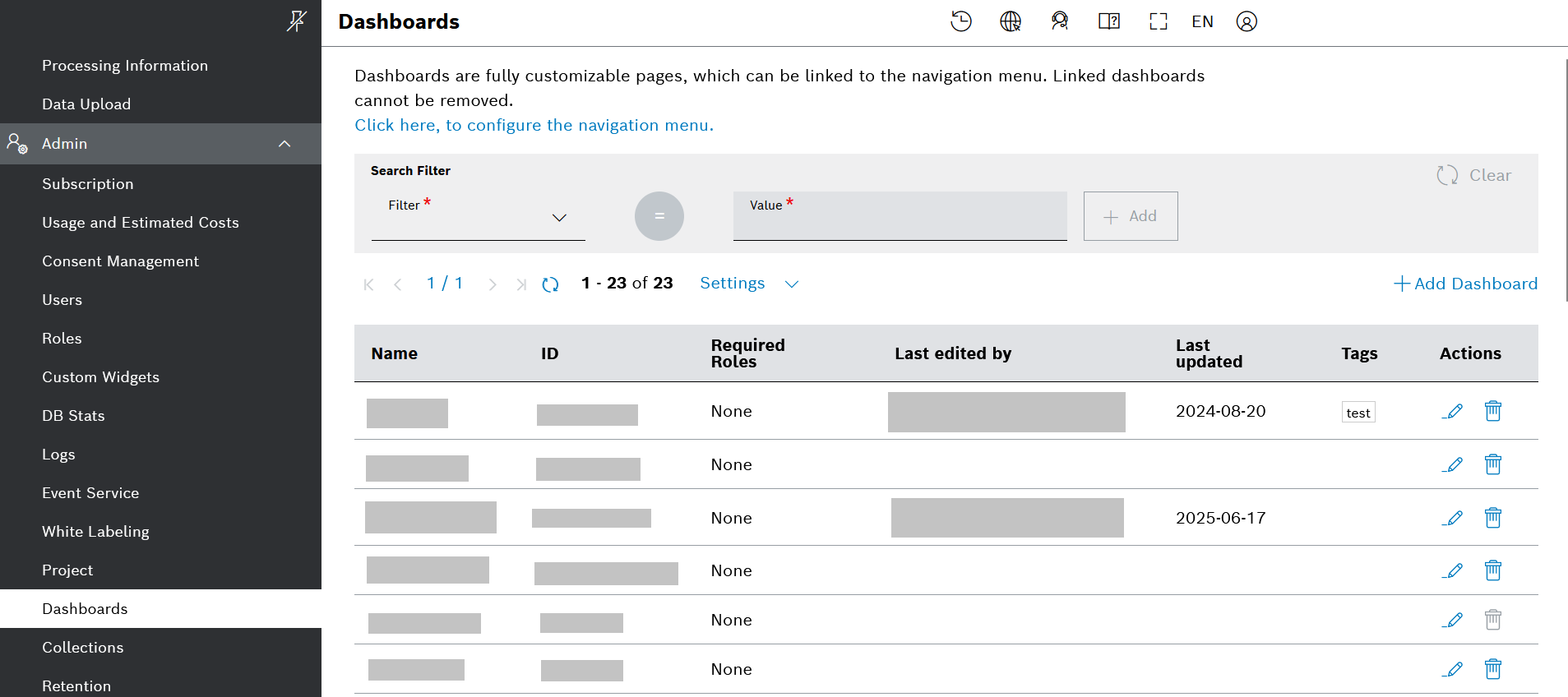Edit the dashboard tagged test
The width and height of the screenshot is (1568, 697).
(x=1453, y=411)
